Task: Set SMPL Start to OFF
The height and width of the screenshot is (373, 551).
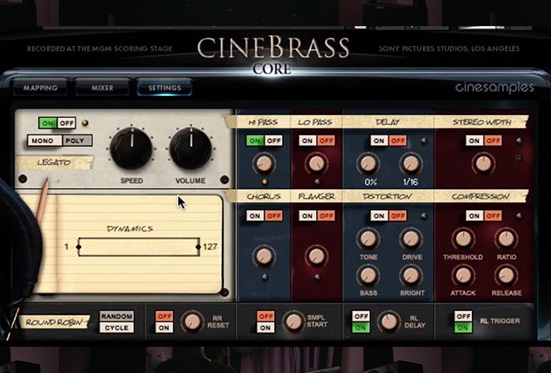Action: coord(265,316)
